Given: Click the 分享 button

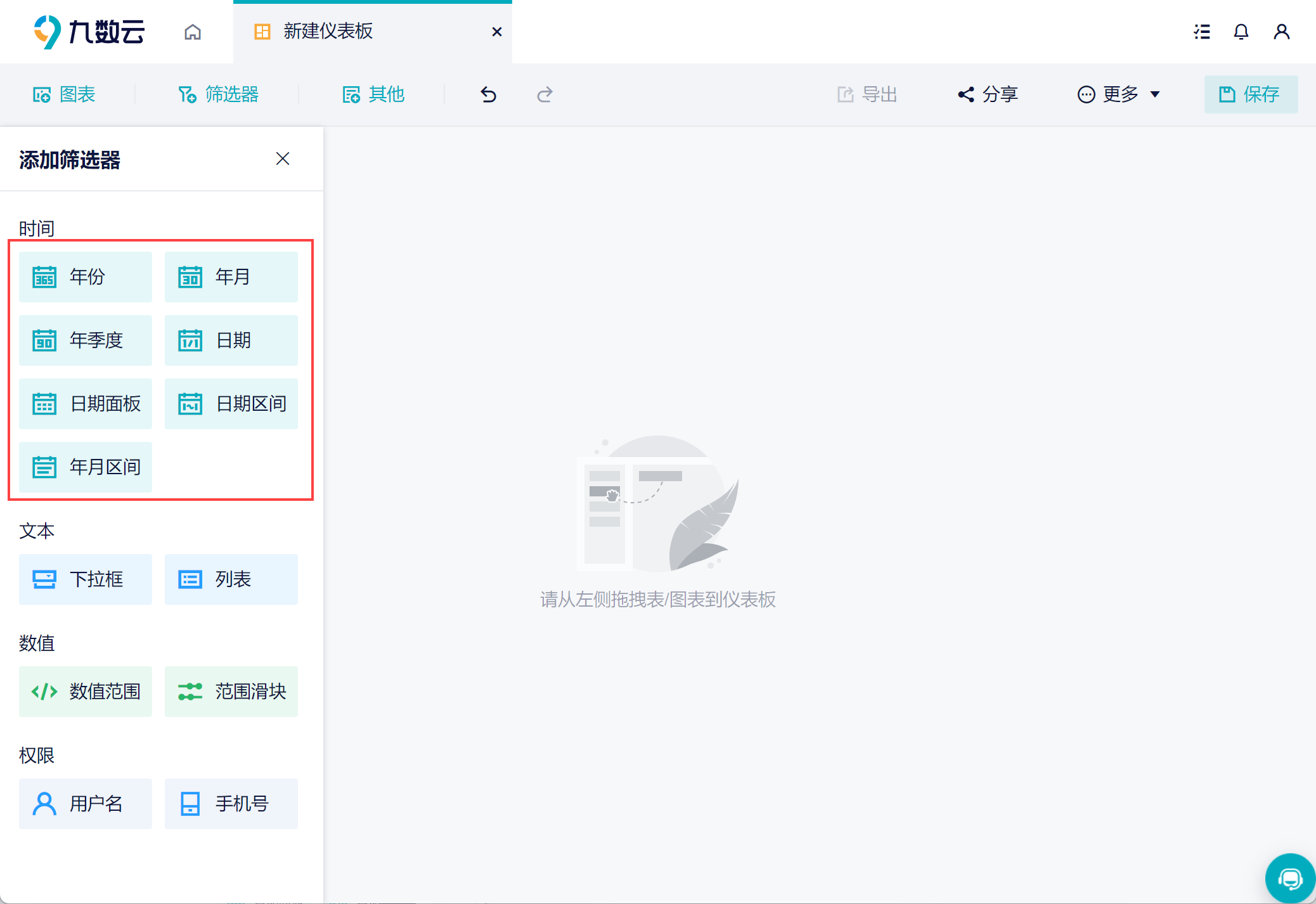Looking at the screenshot, I should click(988, 94).
